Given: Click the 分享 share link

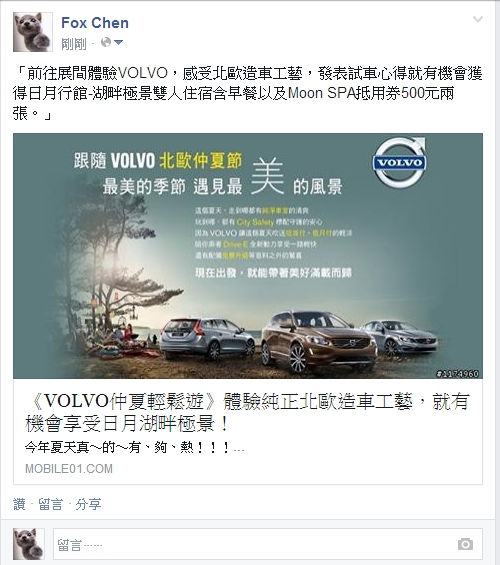Looking at the screenshot, I should point(88,504).
